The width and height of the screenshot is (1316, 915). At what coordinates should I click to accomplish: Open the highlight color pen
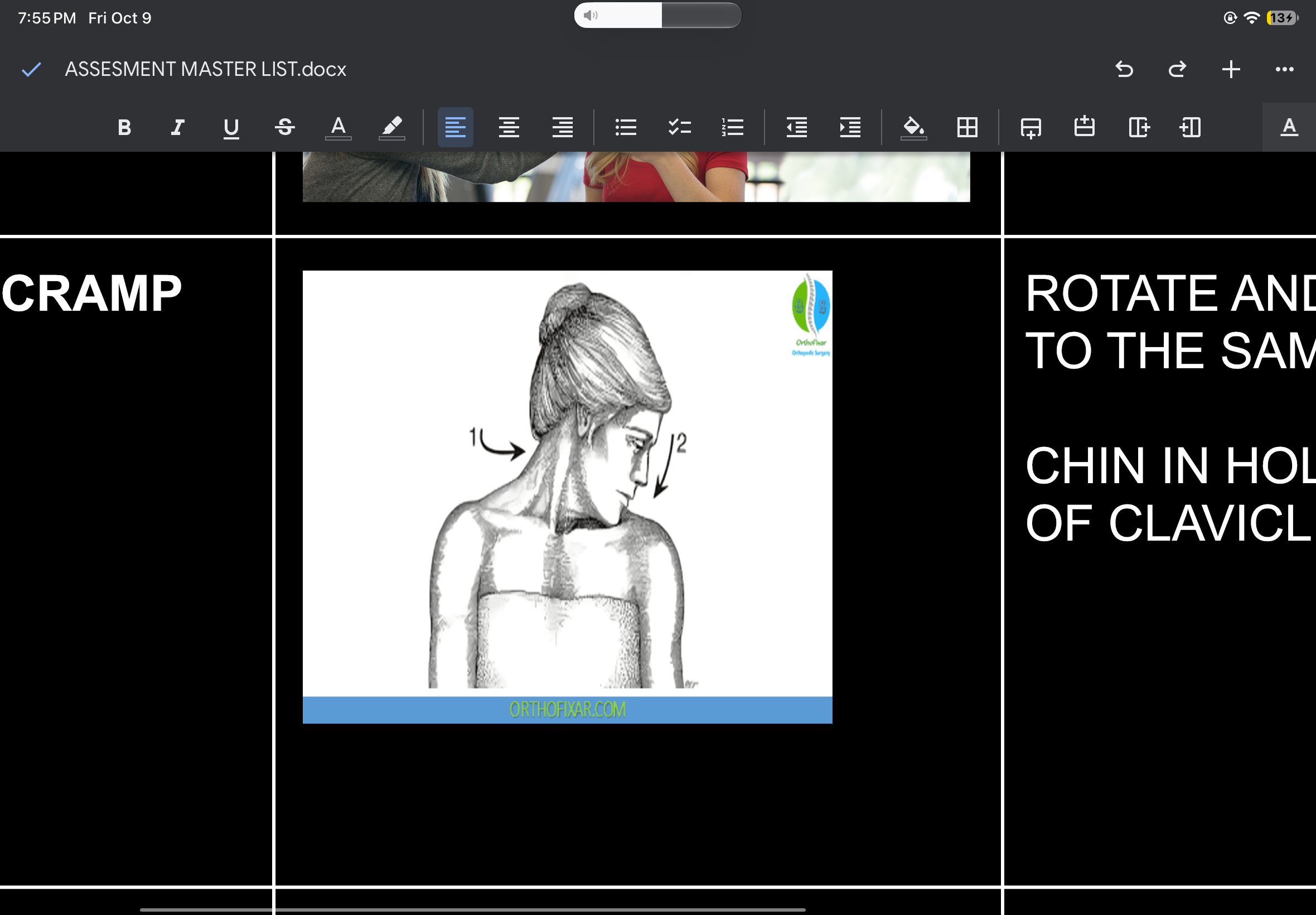392,127
